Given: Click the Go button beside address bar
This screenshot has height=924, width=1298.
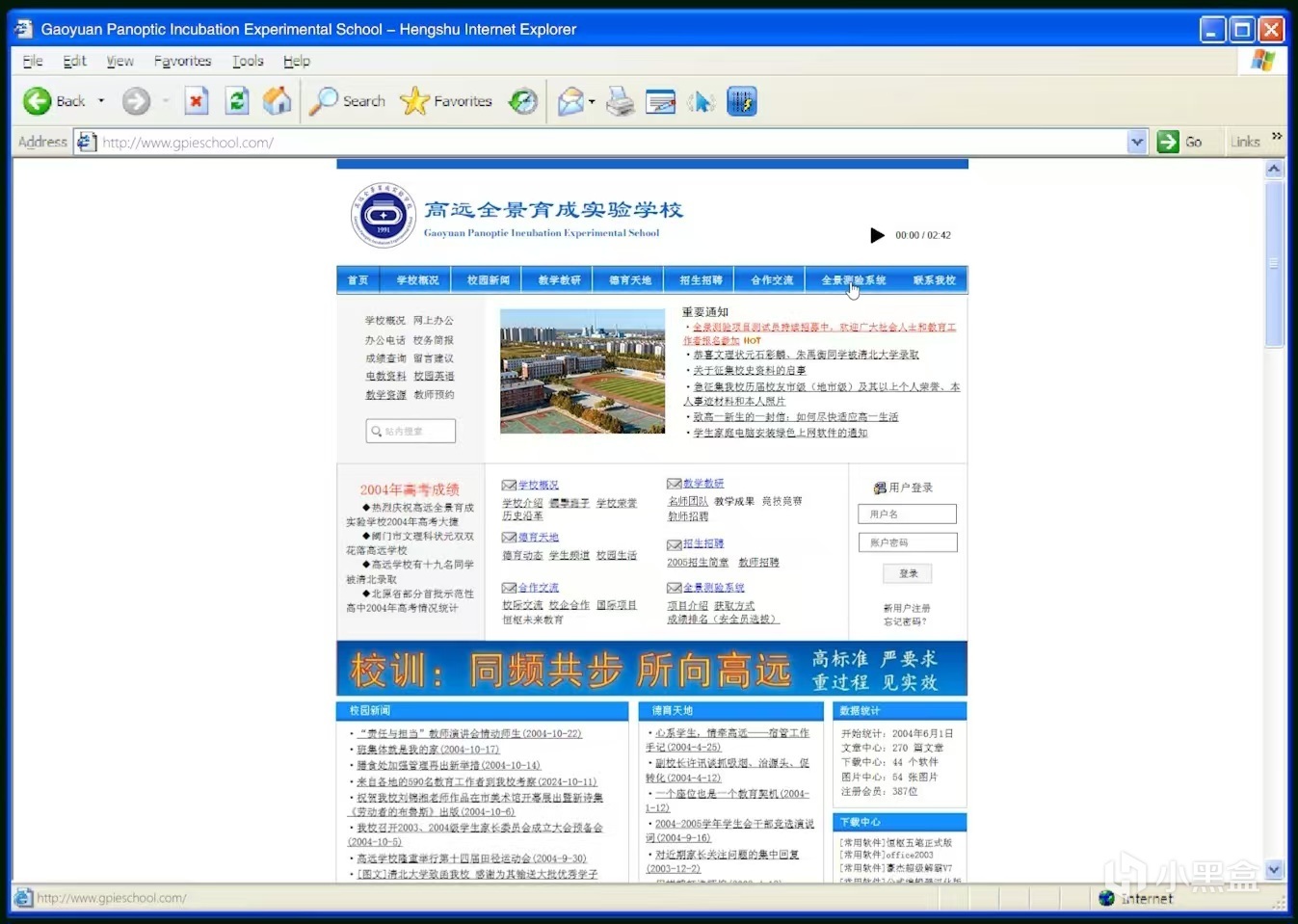Looking at the screenshot, I should point(1180,142).
